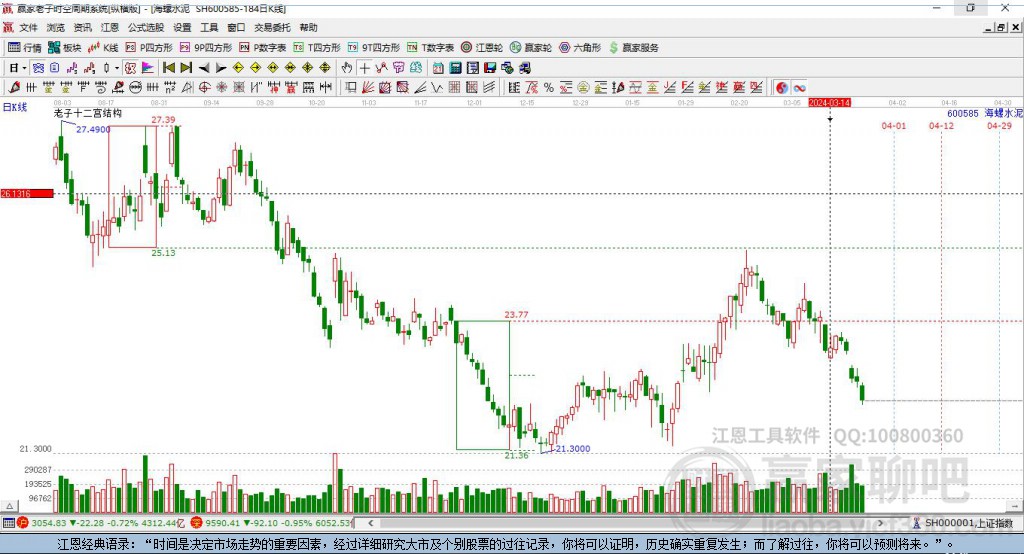This screenshot has height=554, width=1024.
Task: Click the red pencil drawing tool
Action: [x=14, y=88]
